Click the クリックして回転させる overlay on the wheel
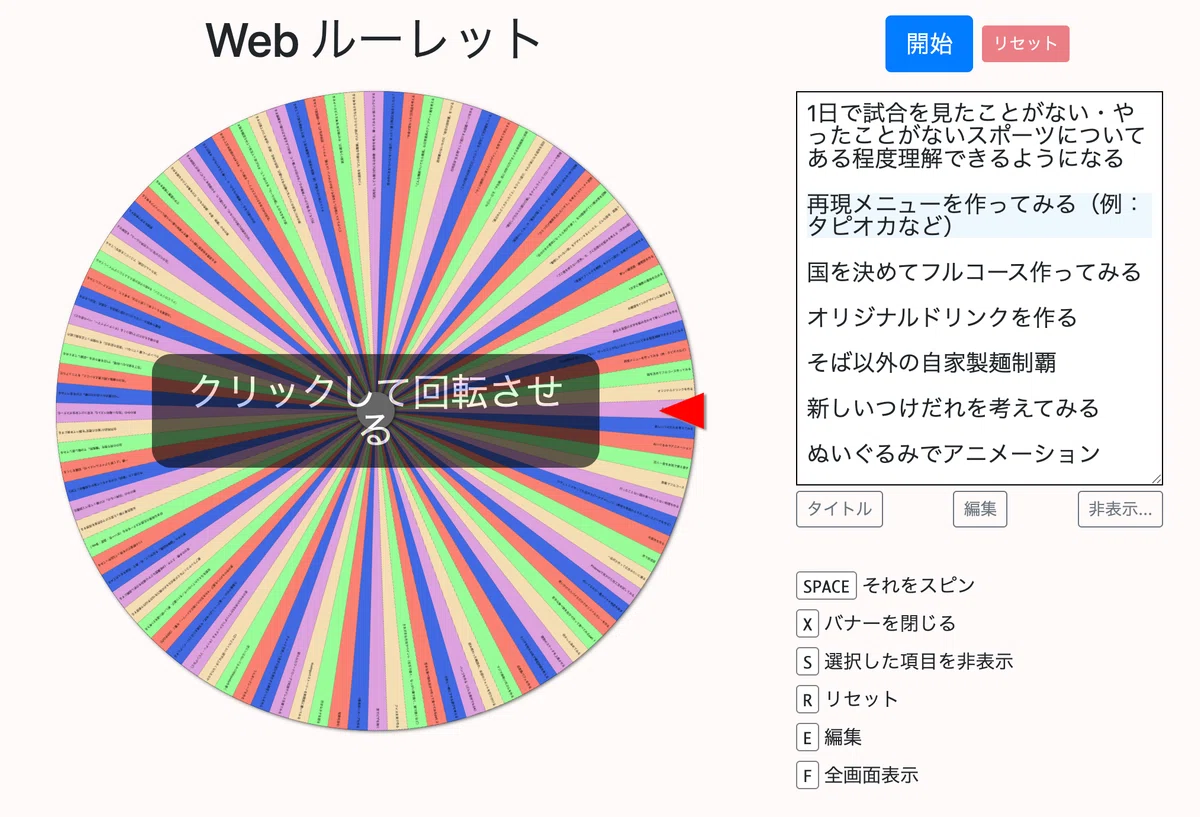This screenshot has width=1200, height=817. pyautogui.click(x=376, y=411)
